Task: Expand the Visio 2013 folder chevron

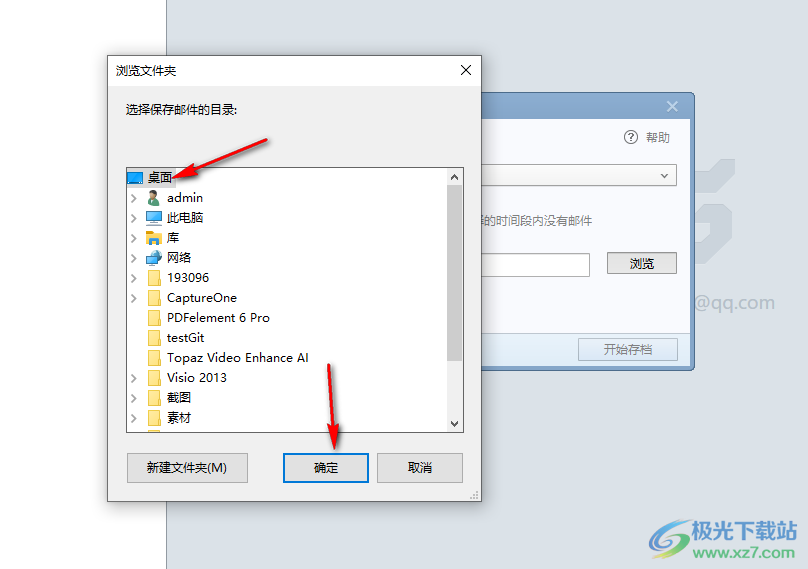Action: tap(134, 378)
